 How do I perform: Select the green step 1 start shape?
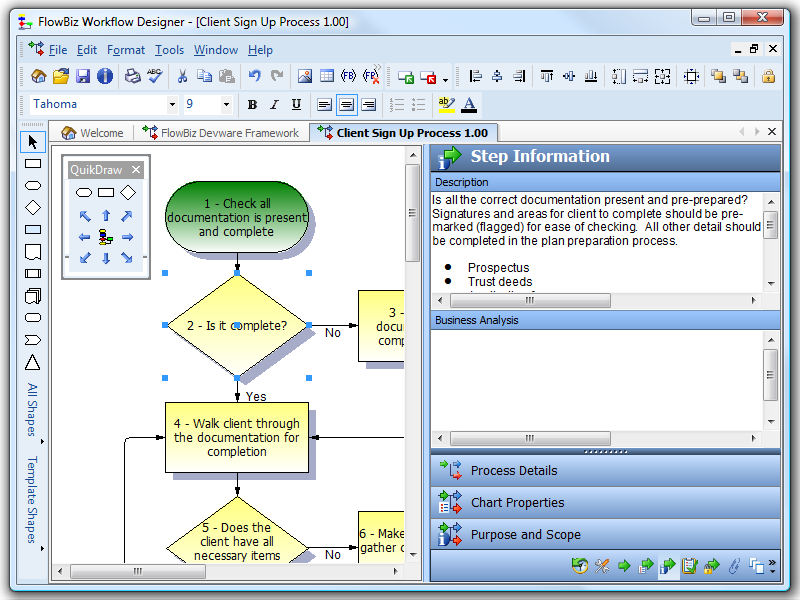[x=237, y=217]
